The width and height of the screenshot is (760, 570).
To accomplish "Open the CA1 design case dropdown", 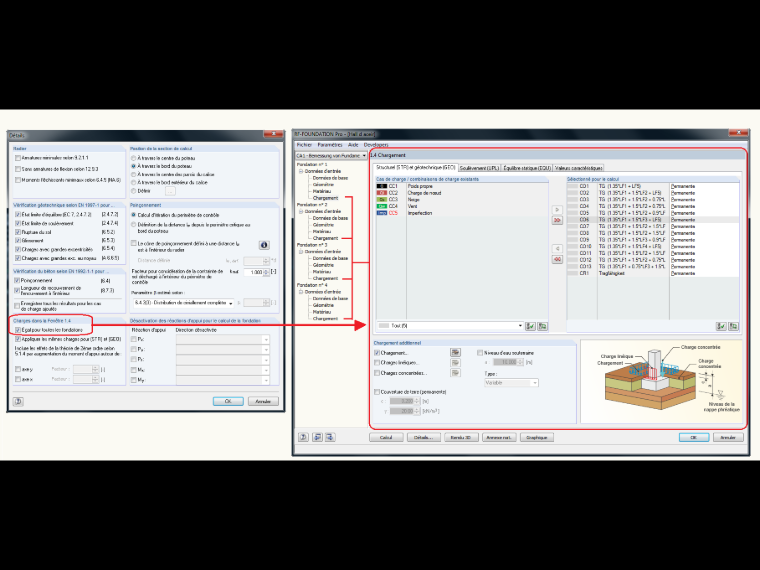I will pos(331,156).
